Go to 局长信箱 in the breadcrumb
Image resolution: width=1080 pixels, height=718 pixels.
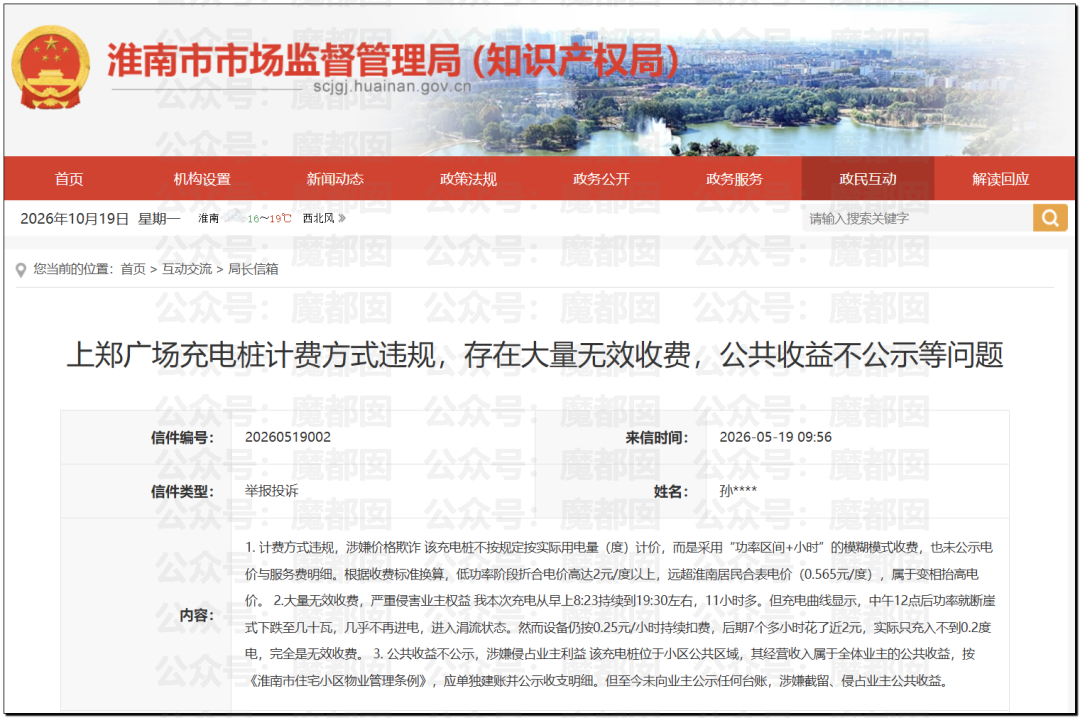coord(253,269)
